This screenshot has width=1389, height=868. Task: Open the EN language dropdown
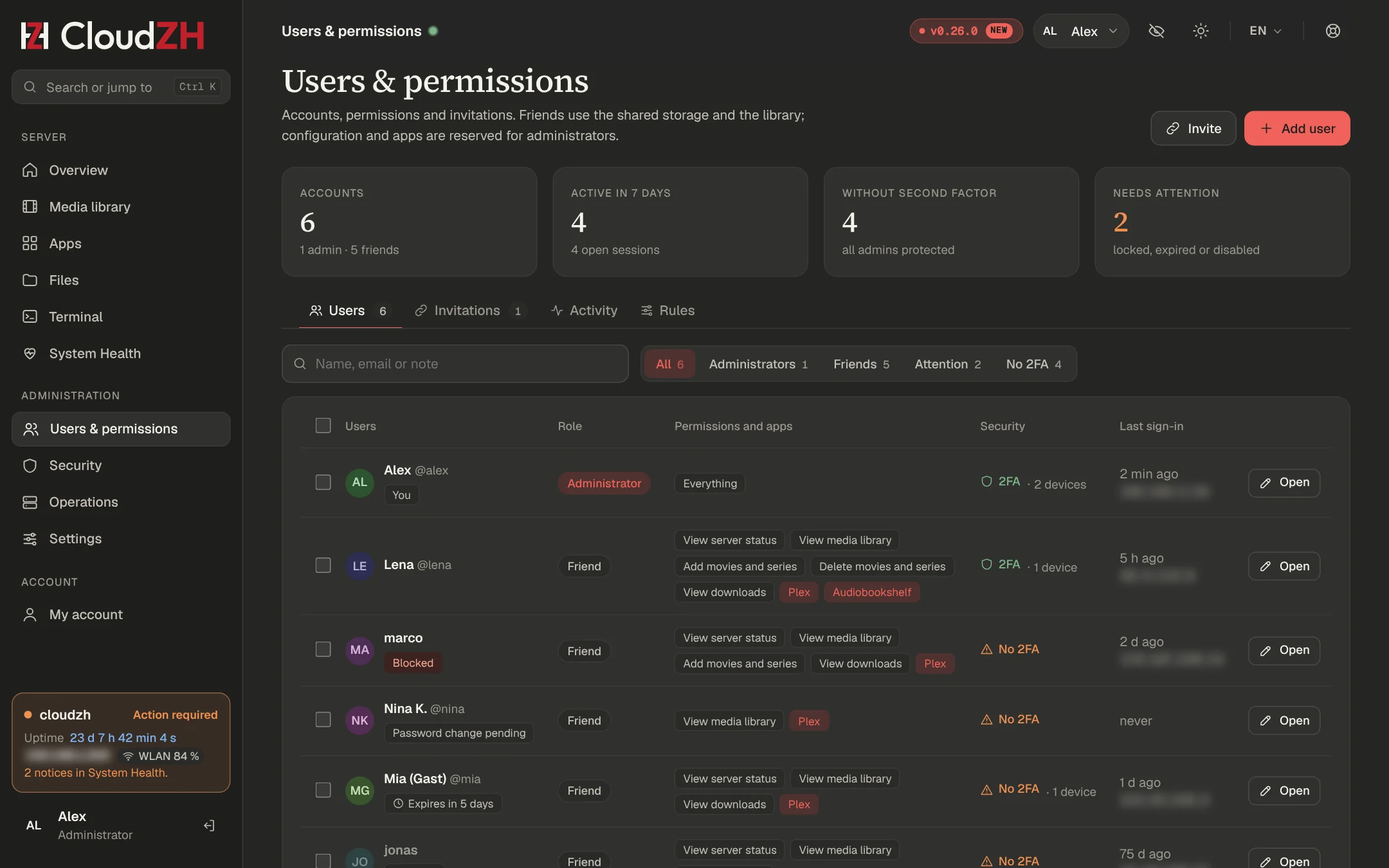point(1266,31)
